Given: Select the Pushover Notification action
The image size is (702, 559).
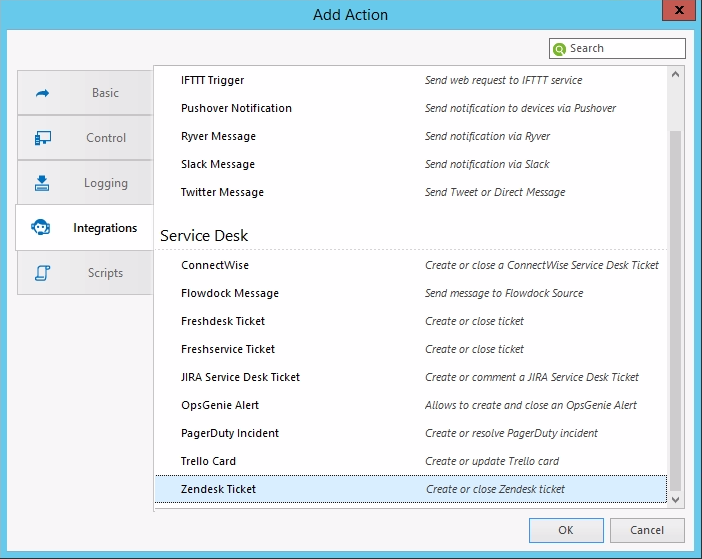Looking at the screenshot, I should pyautogui.click(x=411, y=108).
